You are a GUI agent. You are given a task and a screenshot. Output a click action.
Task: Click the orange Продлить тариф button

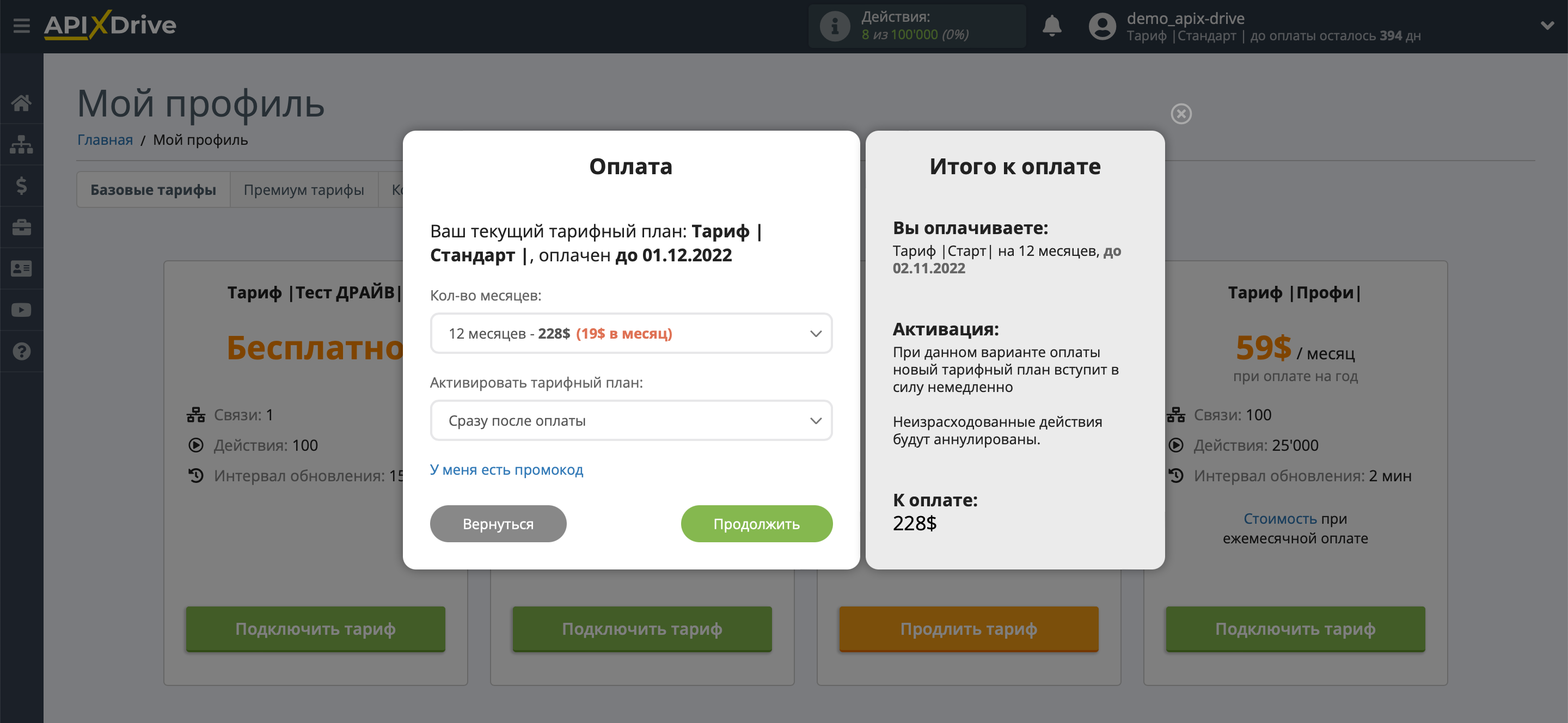click(x=969, y=629)
